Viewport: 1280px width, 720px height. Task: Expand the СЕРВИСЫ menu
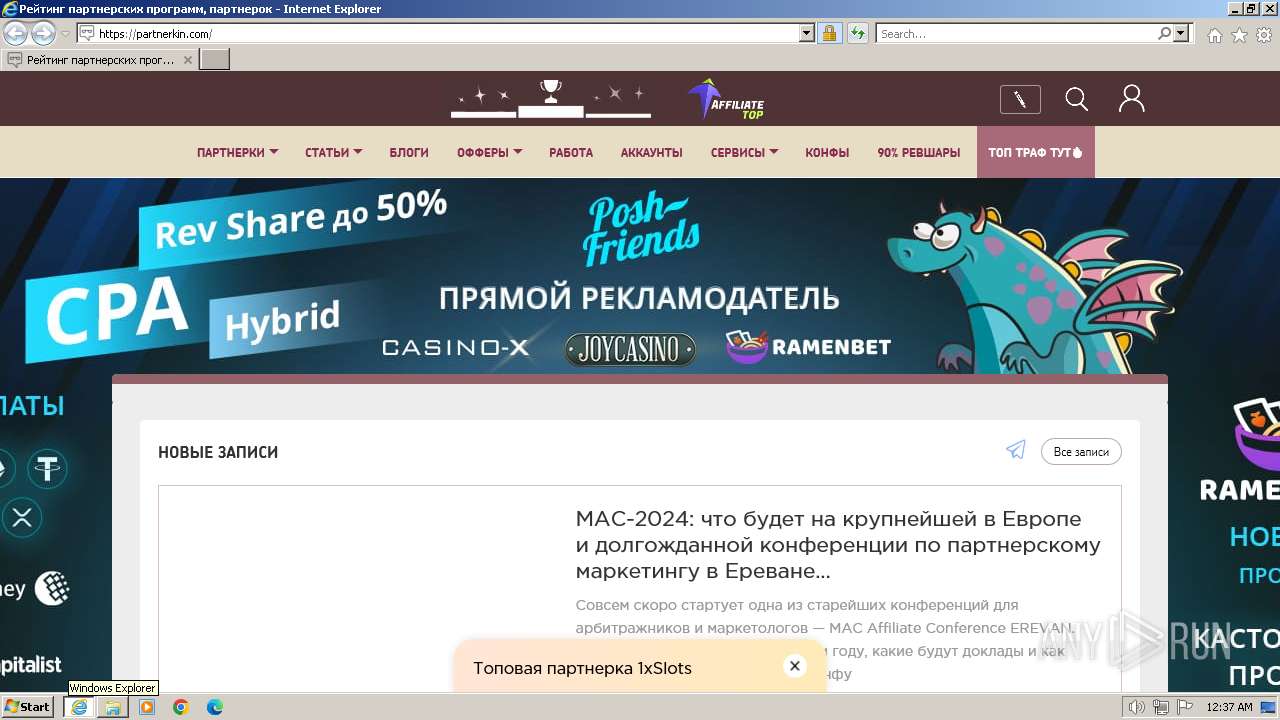point(744,153)
